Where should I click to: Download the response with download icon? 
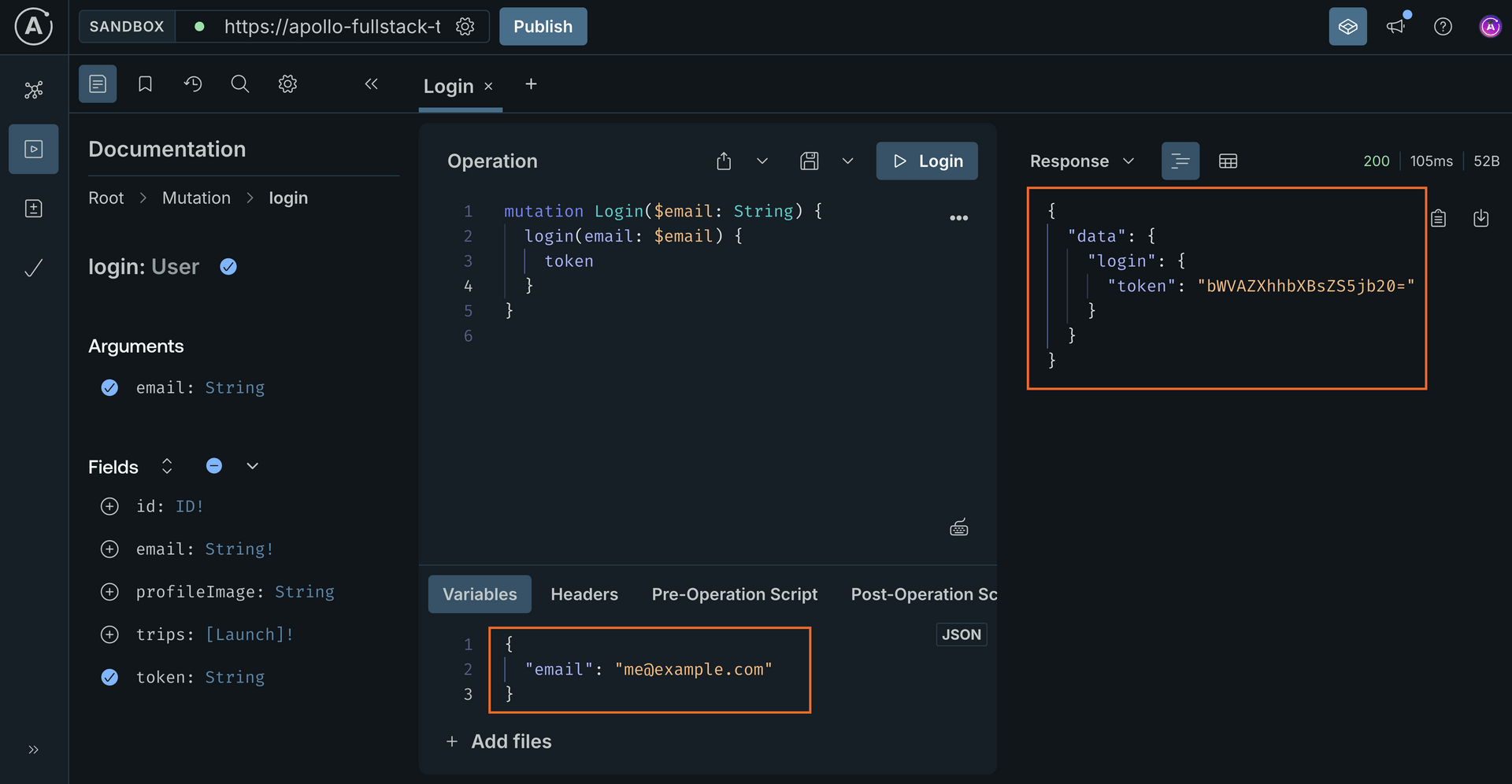click(x=1480, y=218)
